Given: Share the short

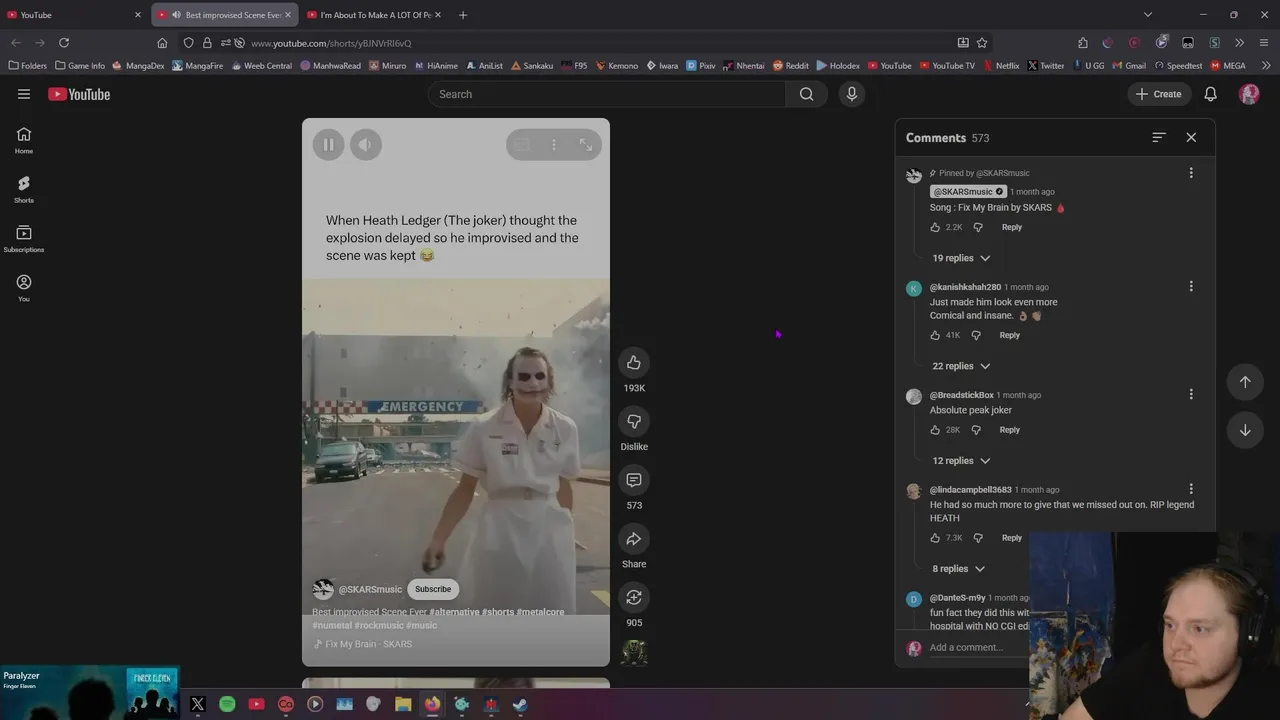Looking at the screenshot, I should [634, 539].
